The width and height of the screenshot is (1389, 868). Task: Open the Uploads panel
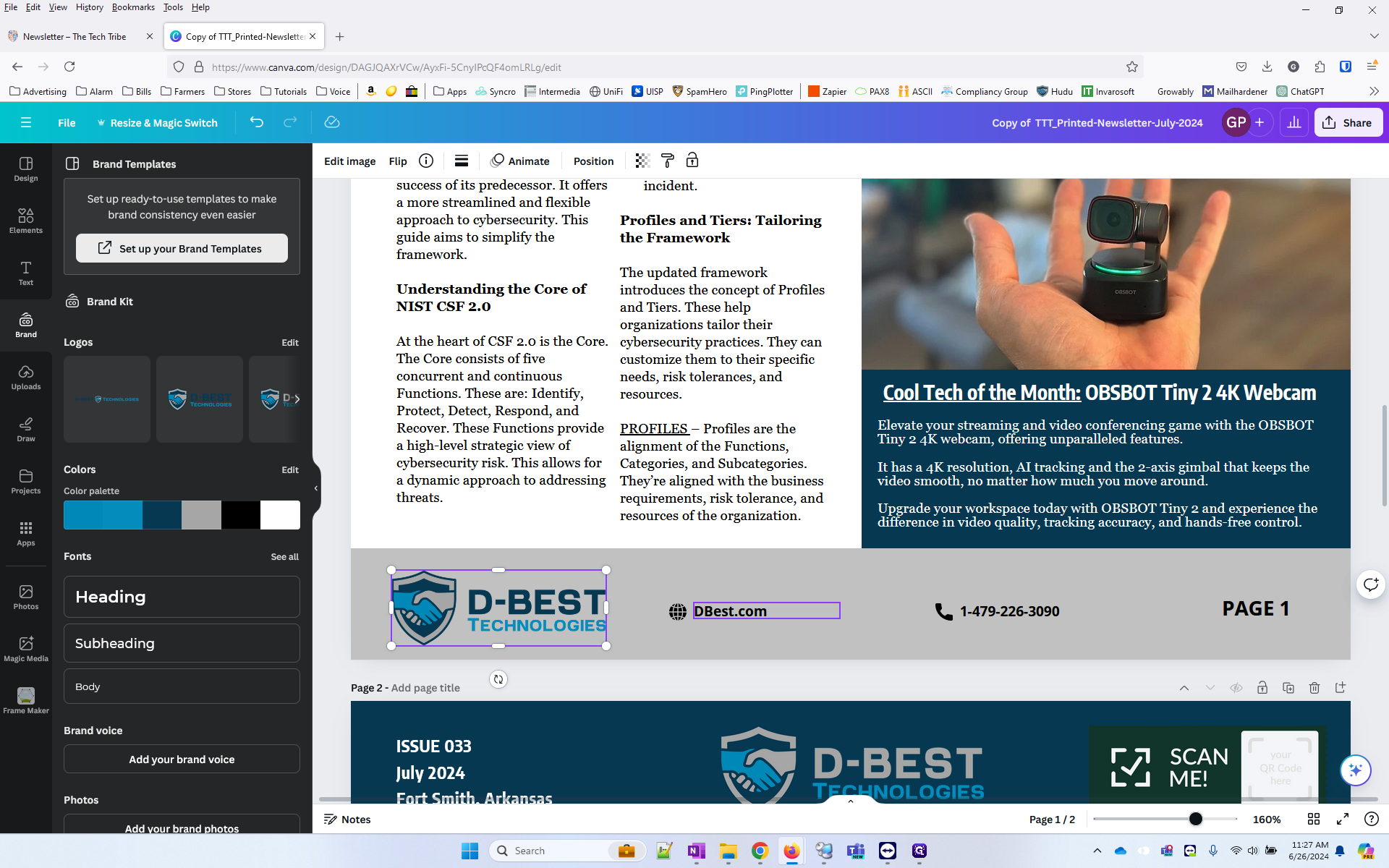(26, 378)
